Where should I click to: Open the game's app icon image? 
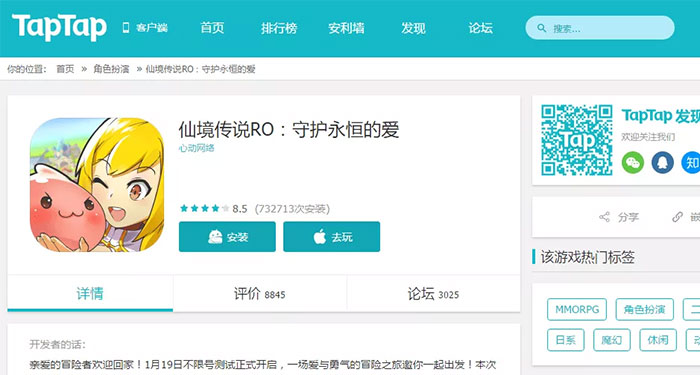(97, 184)
